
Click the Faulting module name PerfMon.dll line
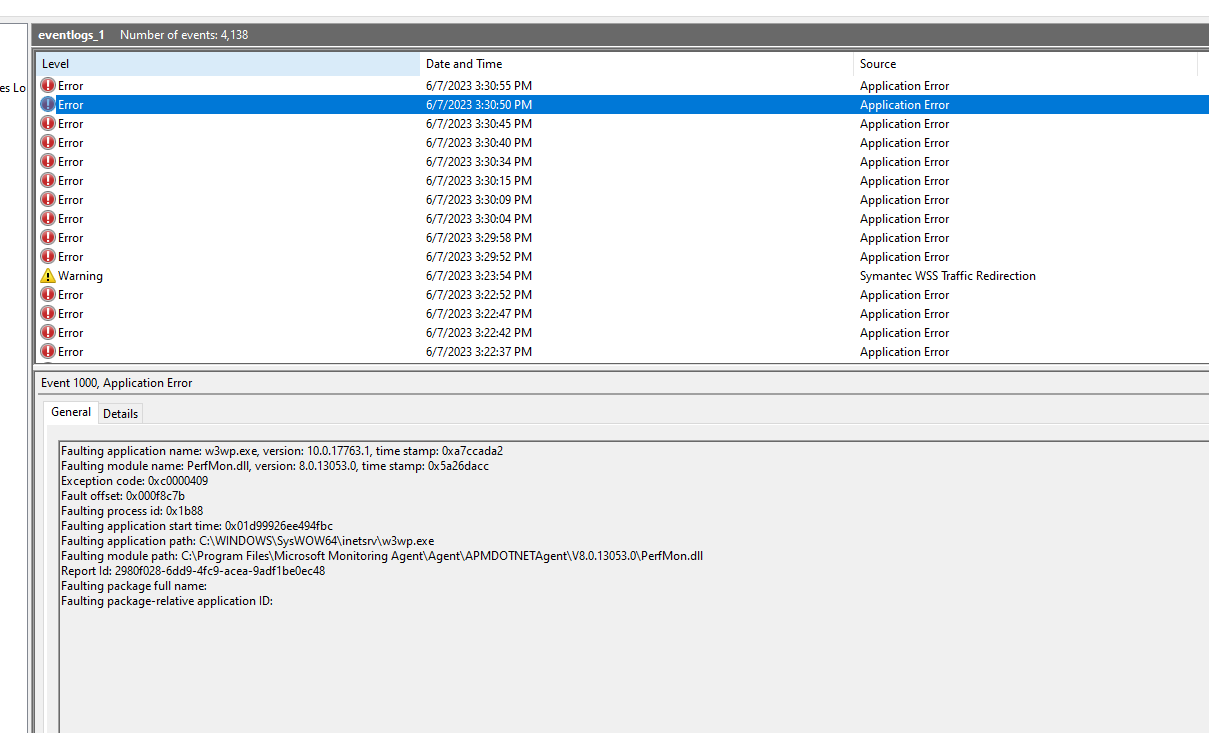click(275, 466)
